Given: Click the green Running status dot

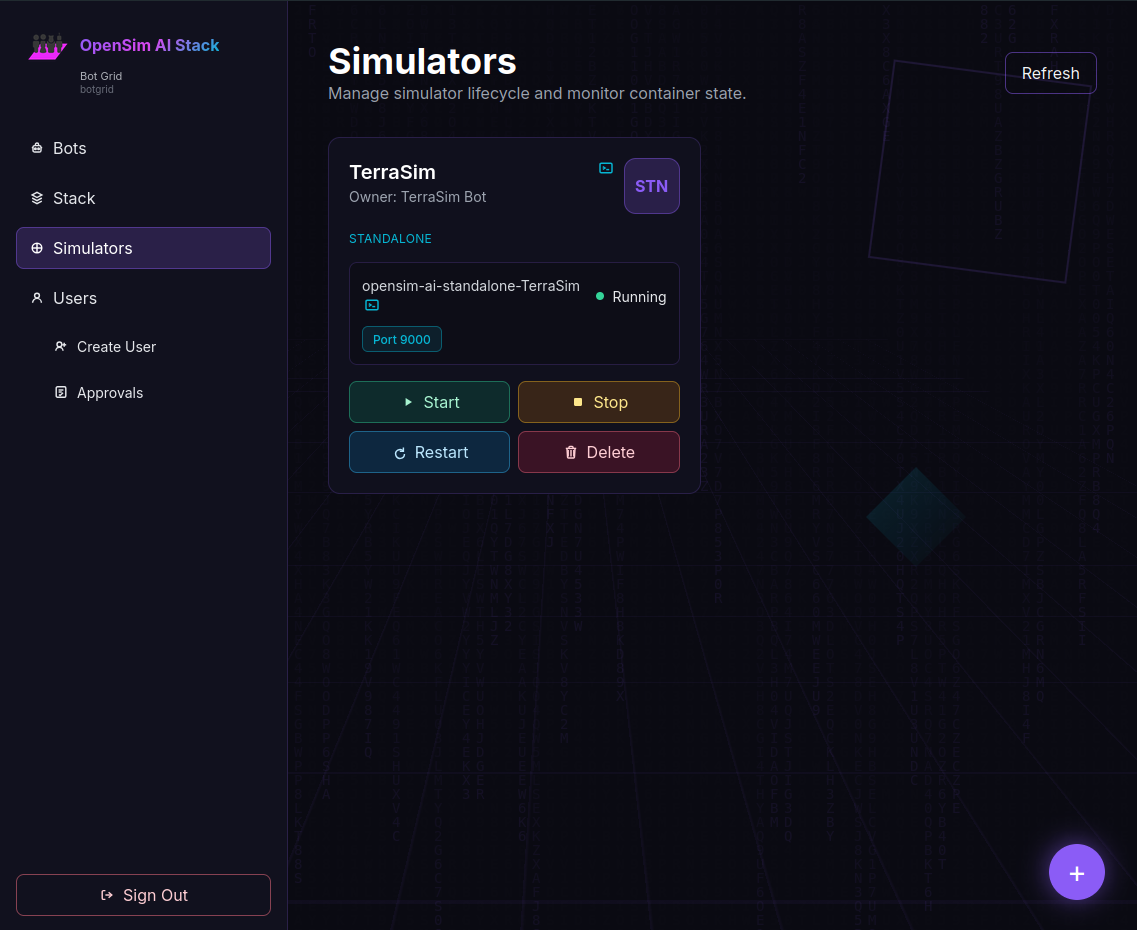Looking at the screenshot, I should pos(600,296).
